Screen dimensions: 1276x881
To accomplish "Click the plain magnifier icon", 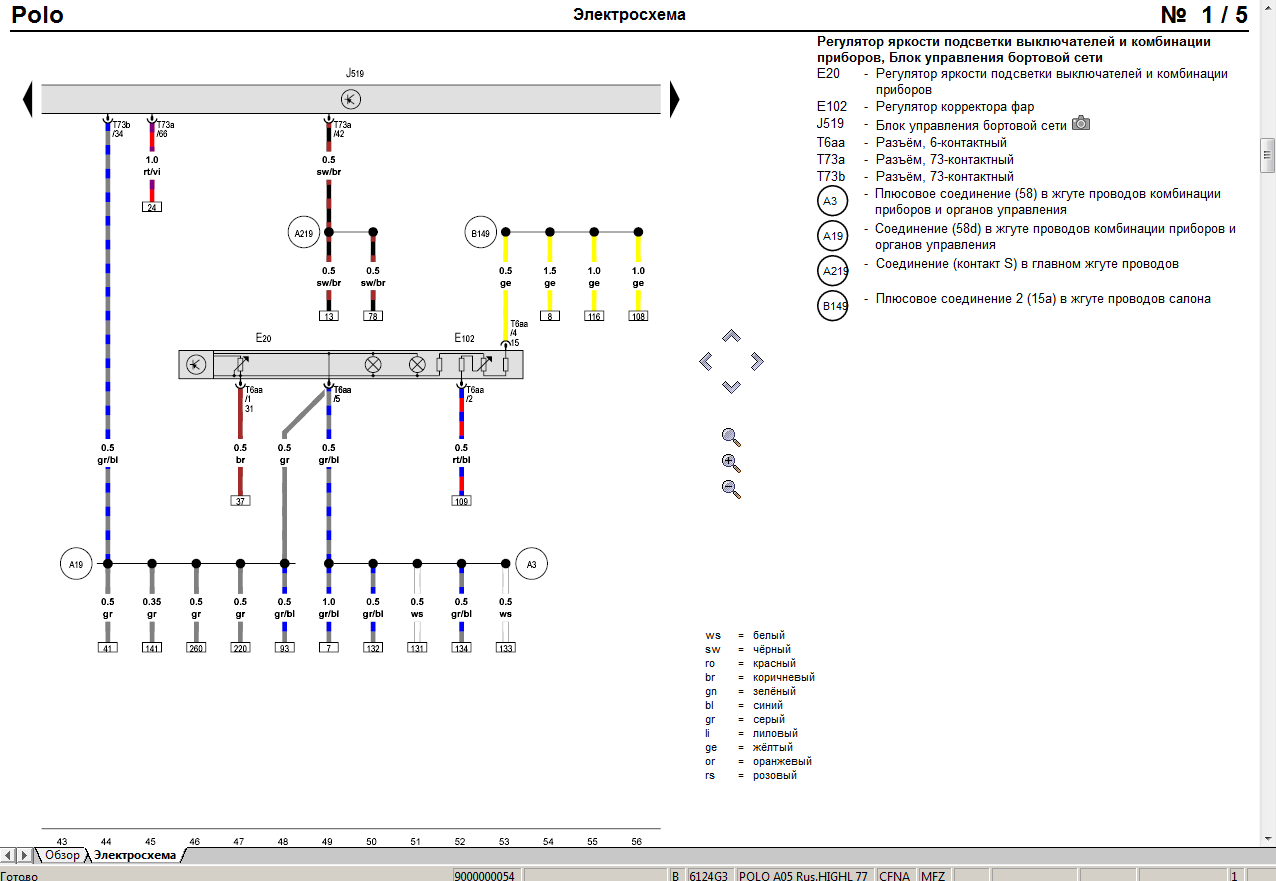I will click(x=731, y=437).
